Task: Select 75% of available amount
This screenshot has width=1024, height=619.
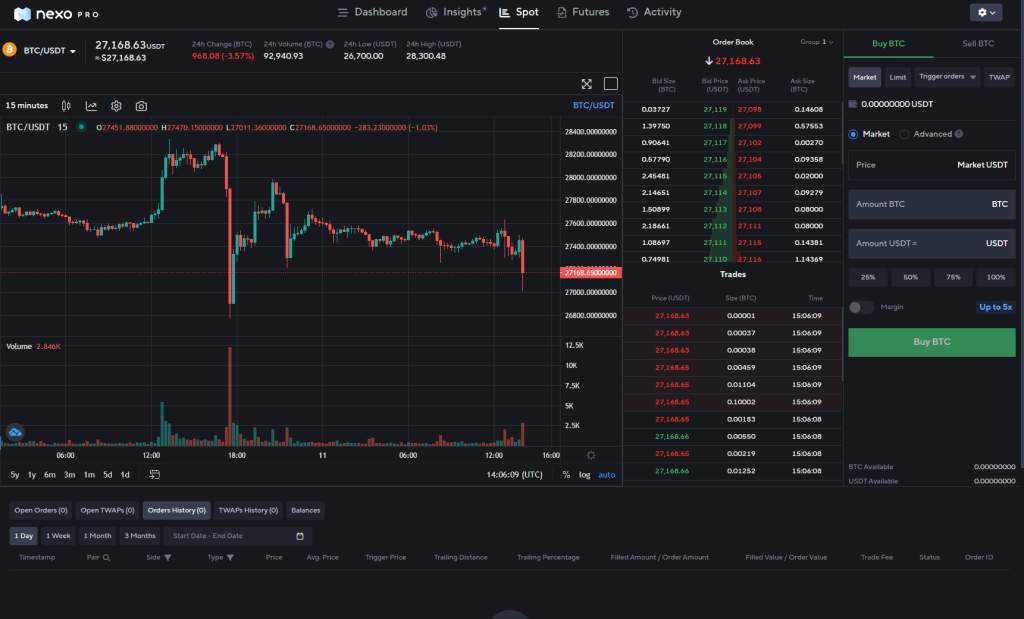Action: 953,277
